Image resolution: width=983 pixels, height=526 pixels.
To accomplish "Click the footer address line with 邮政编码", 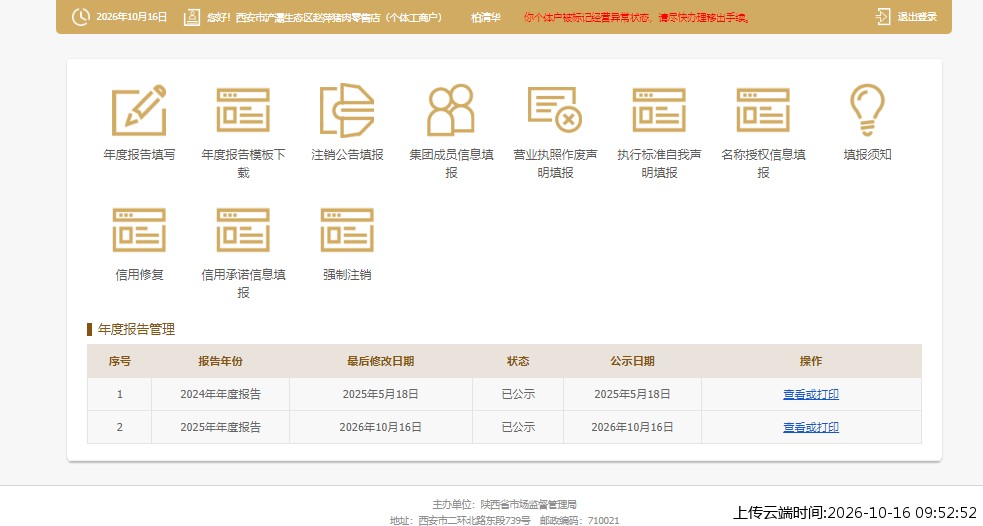I will [504, 520].
